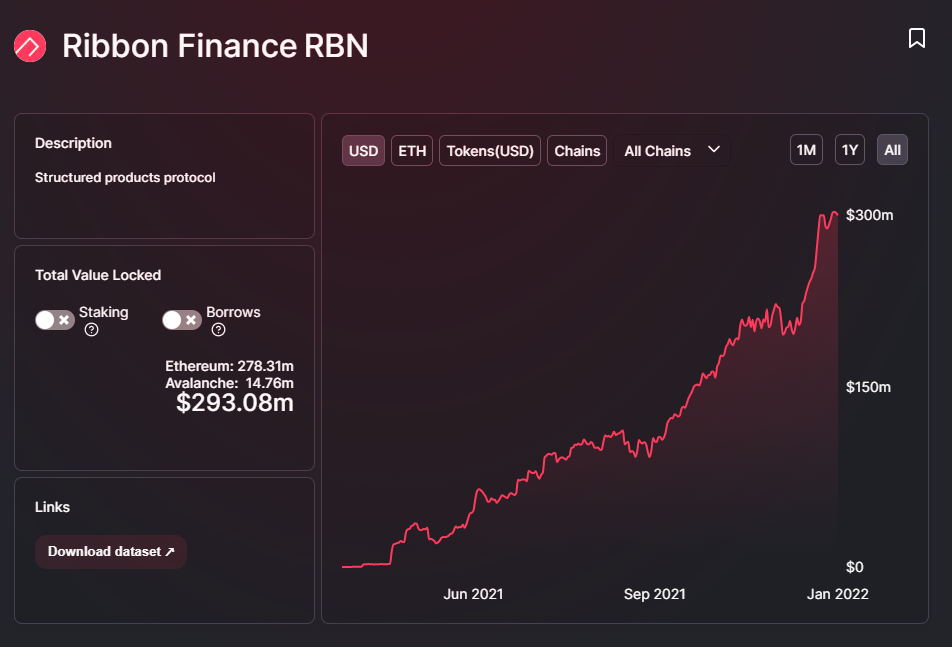The height and width of the screenshot is (647, 952).
Task: Select the USD chart denomination
Action: coord(363,151)
